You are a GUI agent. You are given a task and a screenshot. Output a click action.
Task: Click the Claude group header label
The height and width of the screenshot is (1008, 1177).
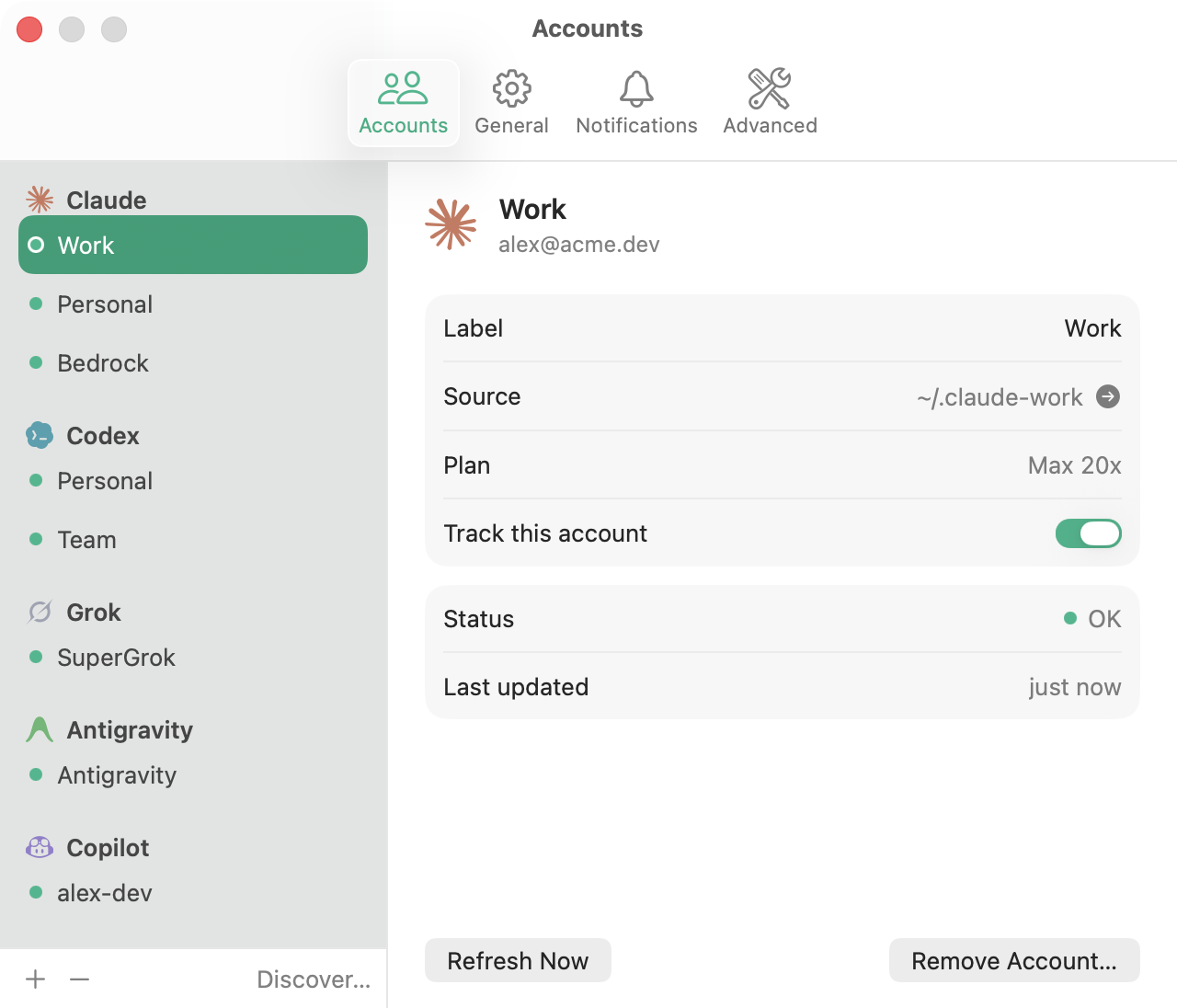(107, 200)
